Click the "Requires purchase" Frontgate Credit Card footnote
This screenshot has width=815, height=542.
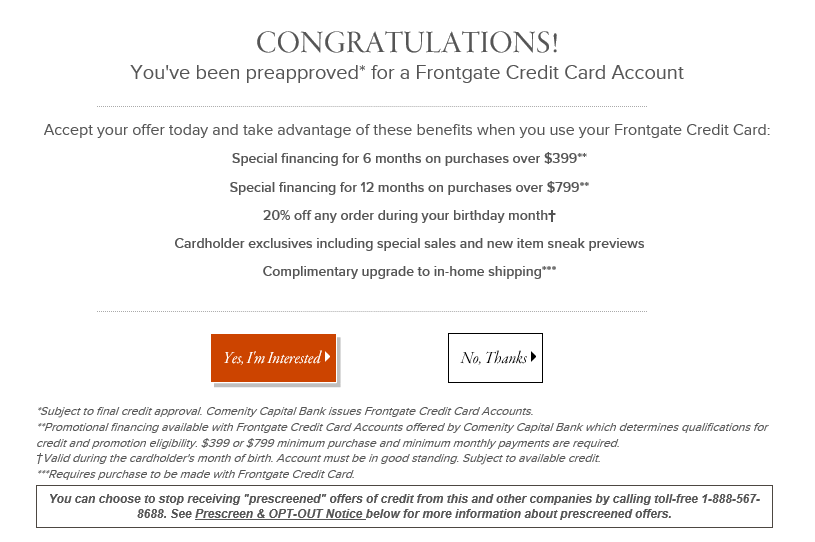(x=195, y=474)
